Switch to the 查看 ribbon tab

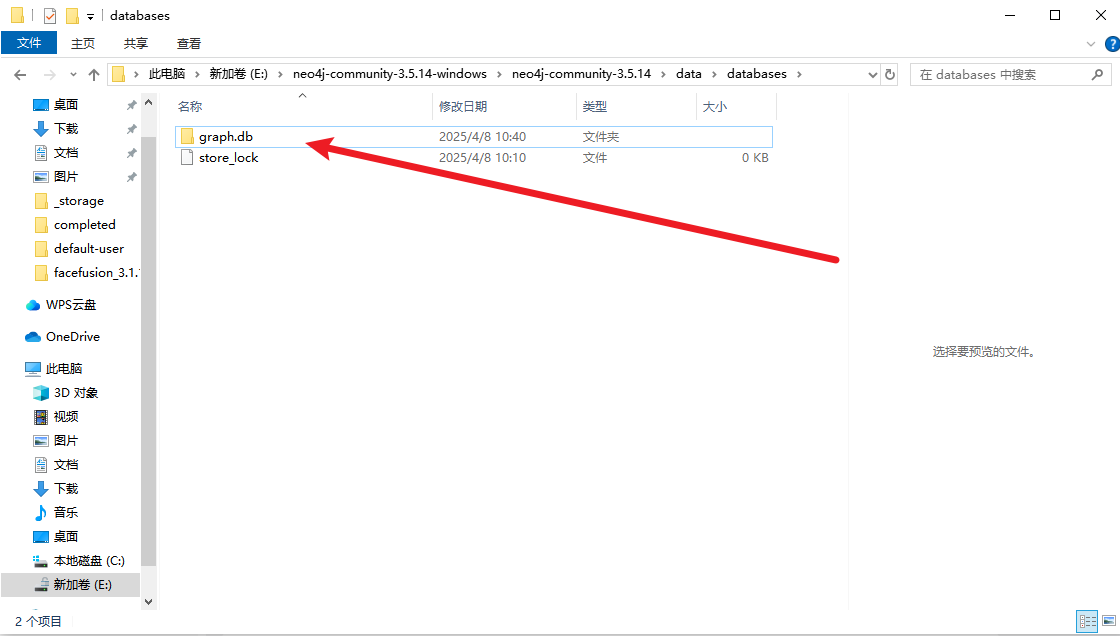pyautogui.click(x=189, y=43)
